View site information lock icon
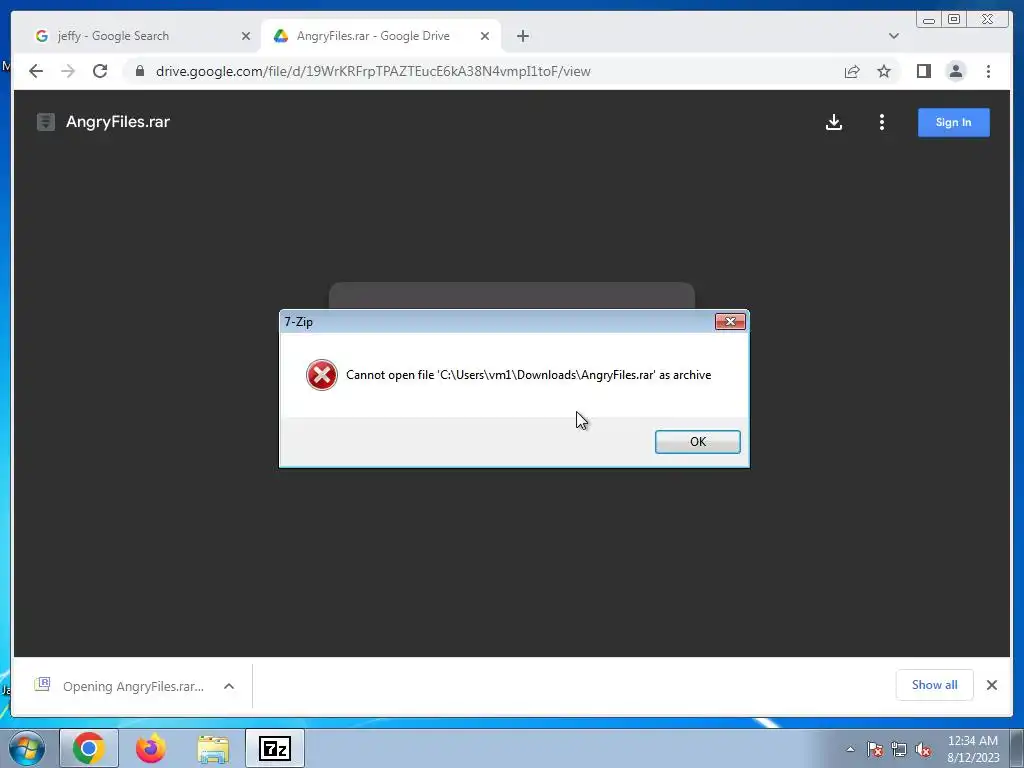The width and height of the screenshot is (1024, 768). click(x=140, y=71)
